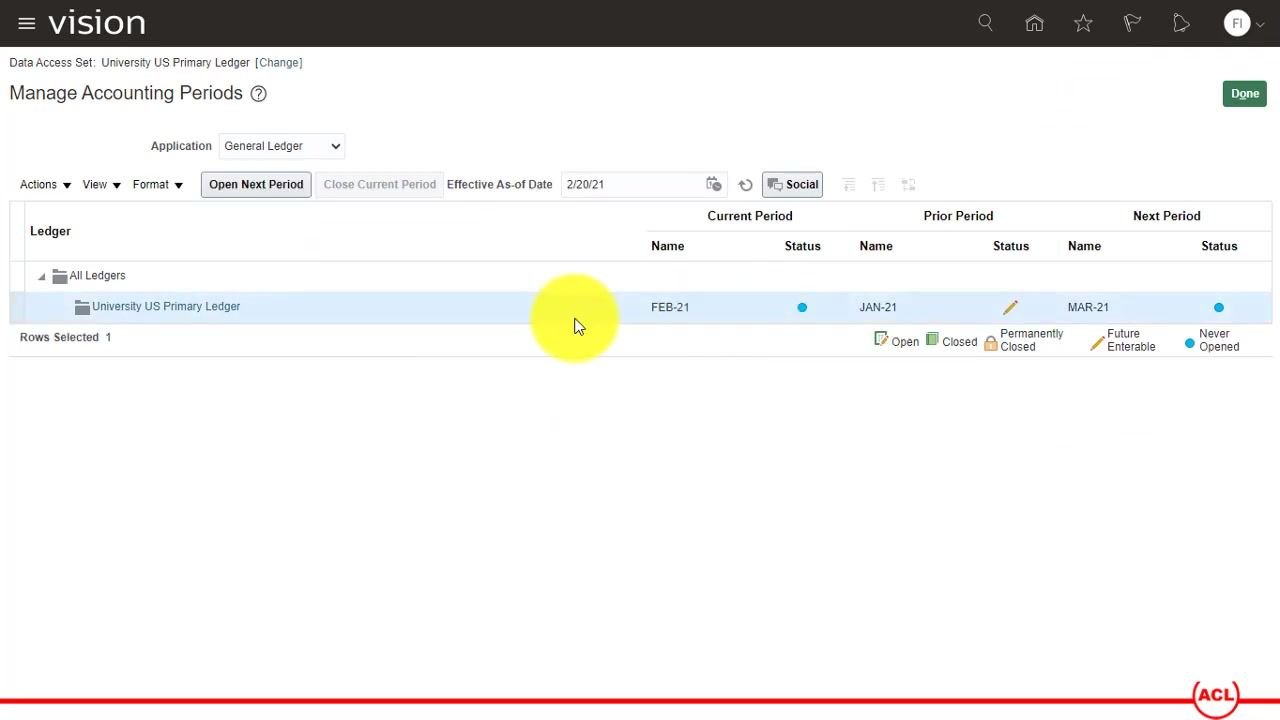
Task: Click the University US Primary Ledger folder icon
Action: (x=82, y=307)
